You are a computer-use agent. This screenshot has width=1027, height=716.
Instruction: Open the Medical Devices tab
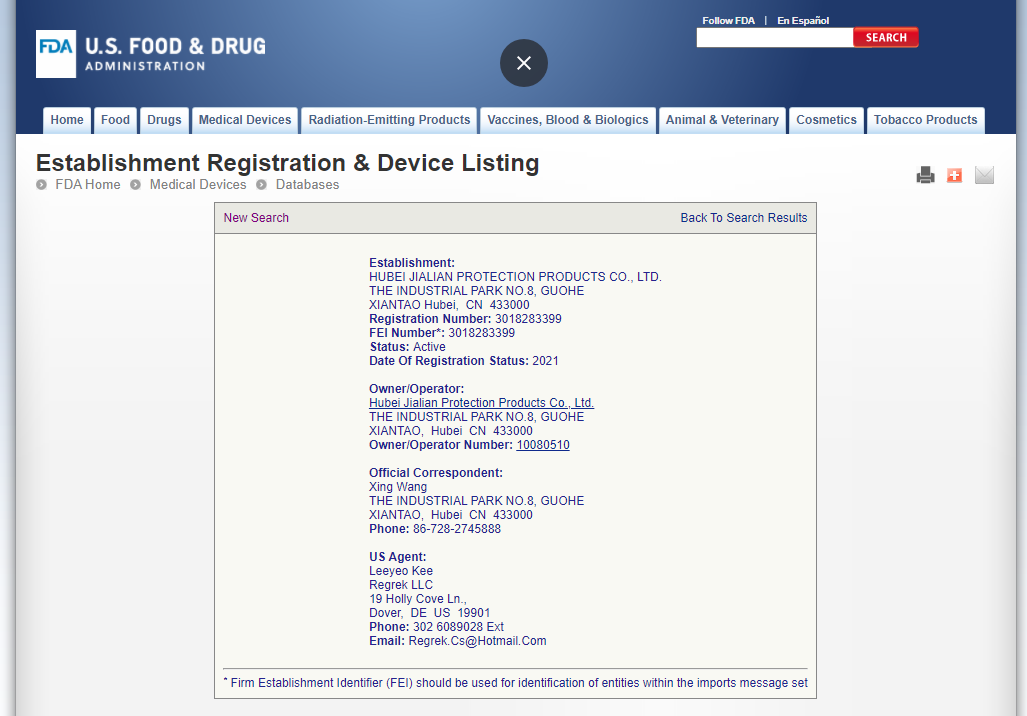245,121
